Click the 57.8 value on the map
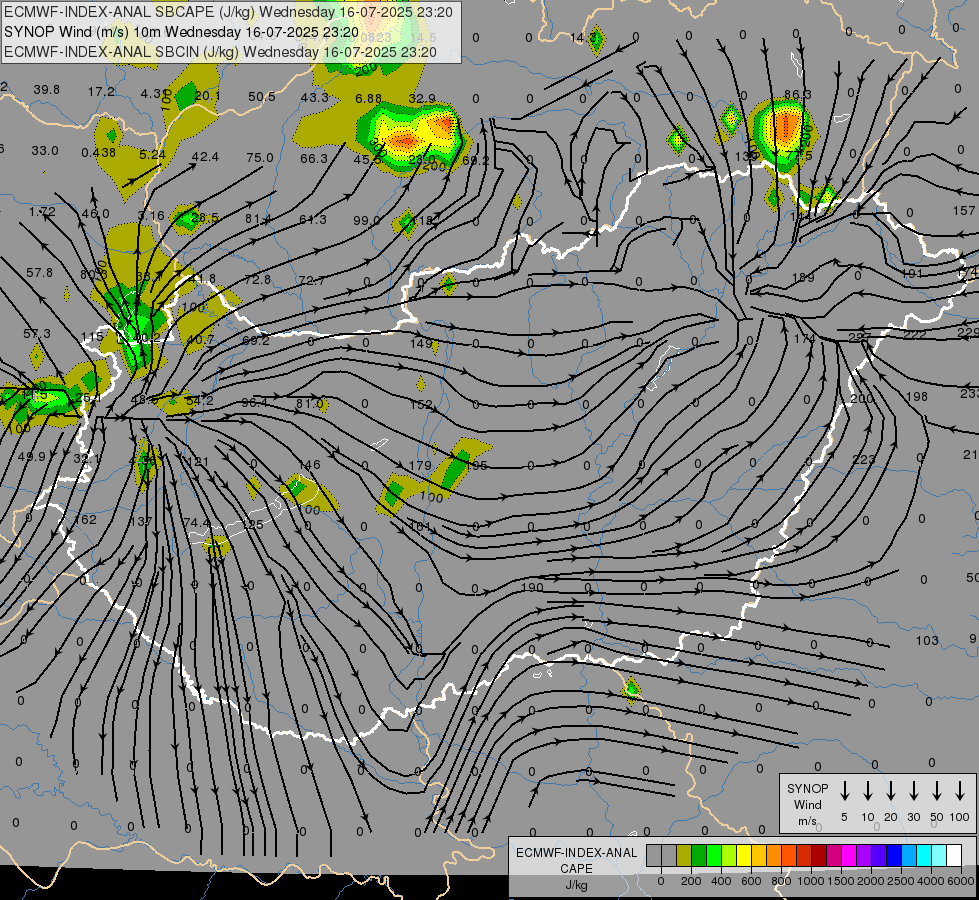Viewport: 979px width, 900px height. [39, 272]
